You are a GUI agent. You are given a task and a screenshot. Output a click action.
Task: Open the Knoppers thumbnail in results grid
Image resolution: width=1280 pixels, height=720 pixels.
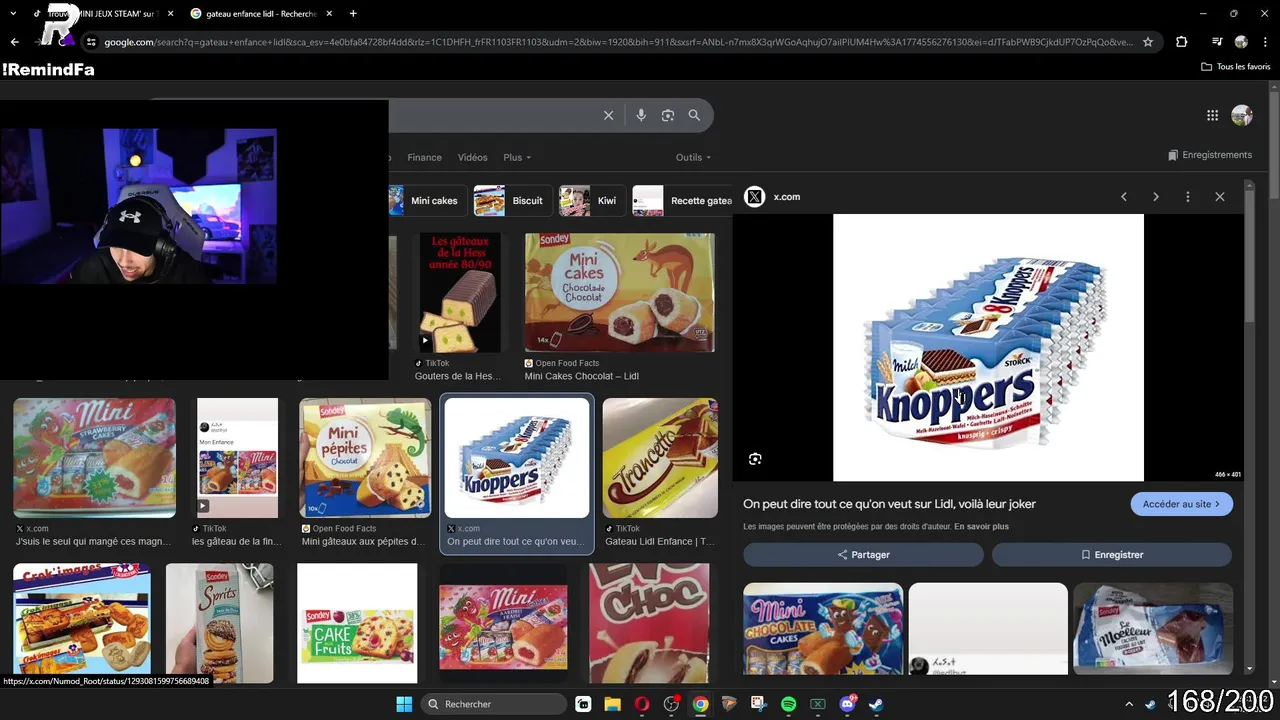[517, 458]
